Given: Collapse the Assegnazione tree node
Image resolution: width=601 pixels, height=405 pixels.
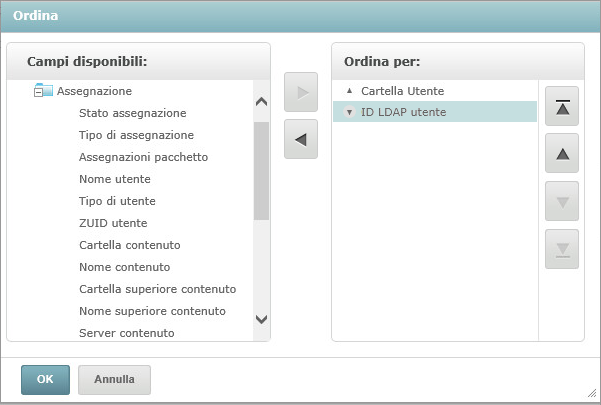Looking at the screenshot, I should (x=38, y=91).
